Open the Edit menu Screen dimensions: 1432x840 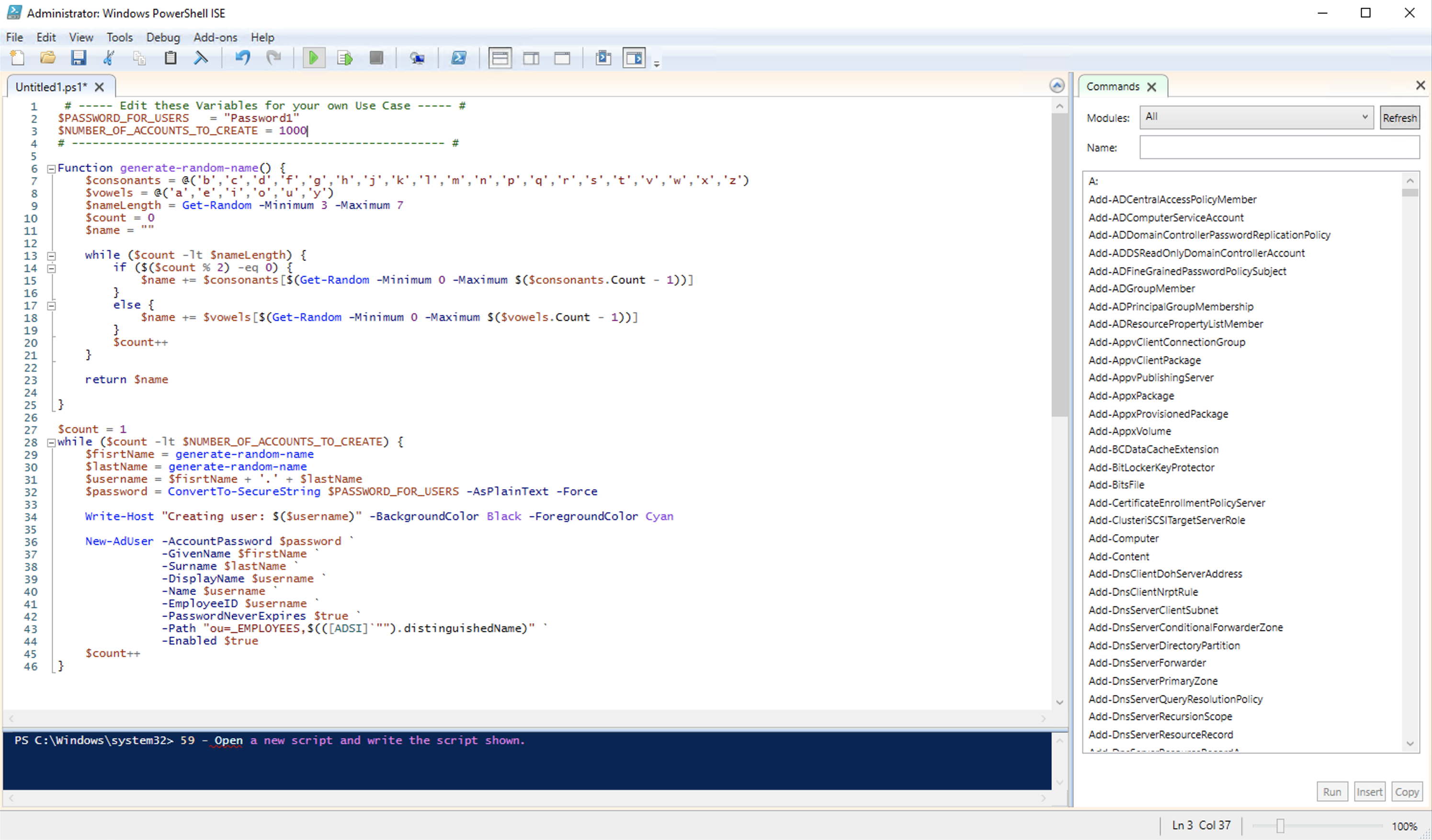click(x=46, y=37)
